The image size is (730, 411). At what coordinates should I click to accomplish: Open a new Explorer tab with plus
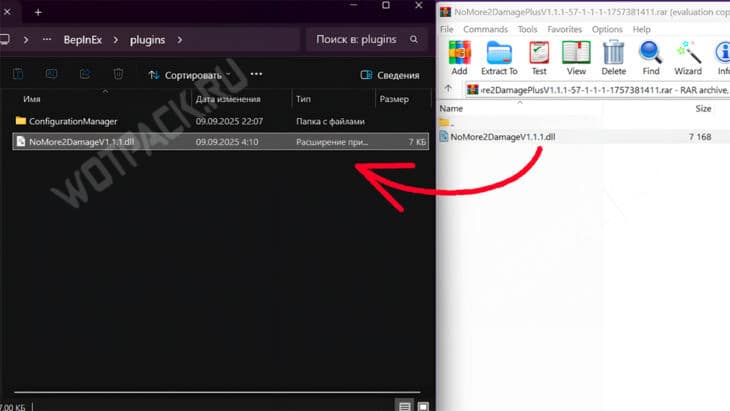pyautogui.click(x=38, y=12)
